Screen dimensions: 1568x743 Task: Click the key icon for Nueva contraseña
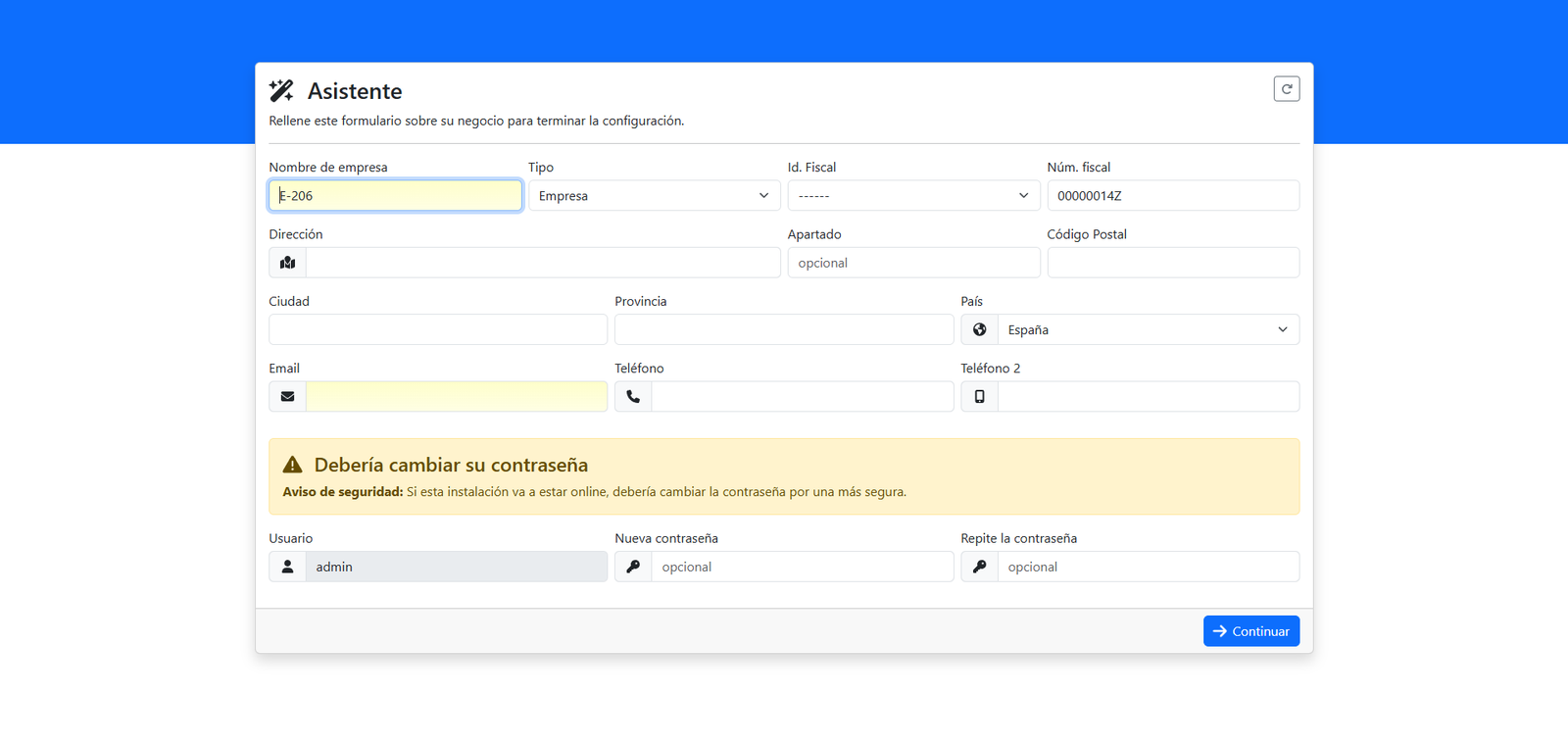pos(633,567)
